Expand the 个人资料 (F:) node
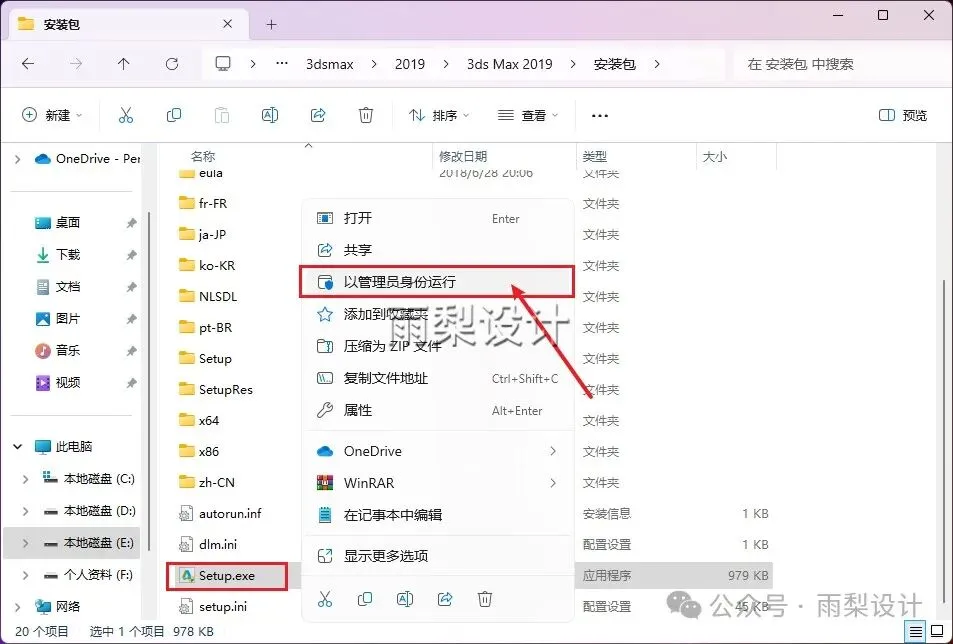This screenshot has width=953, height=644. coord(26,575)
